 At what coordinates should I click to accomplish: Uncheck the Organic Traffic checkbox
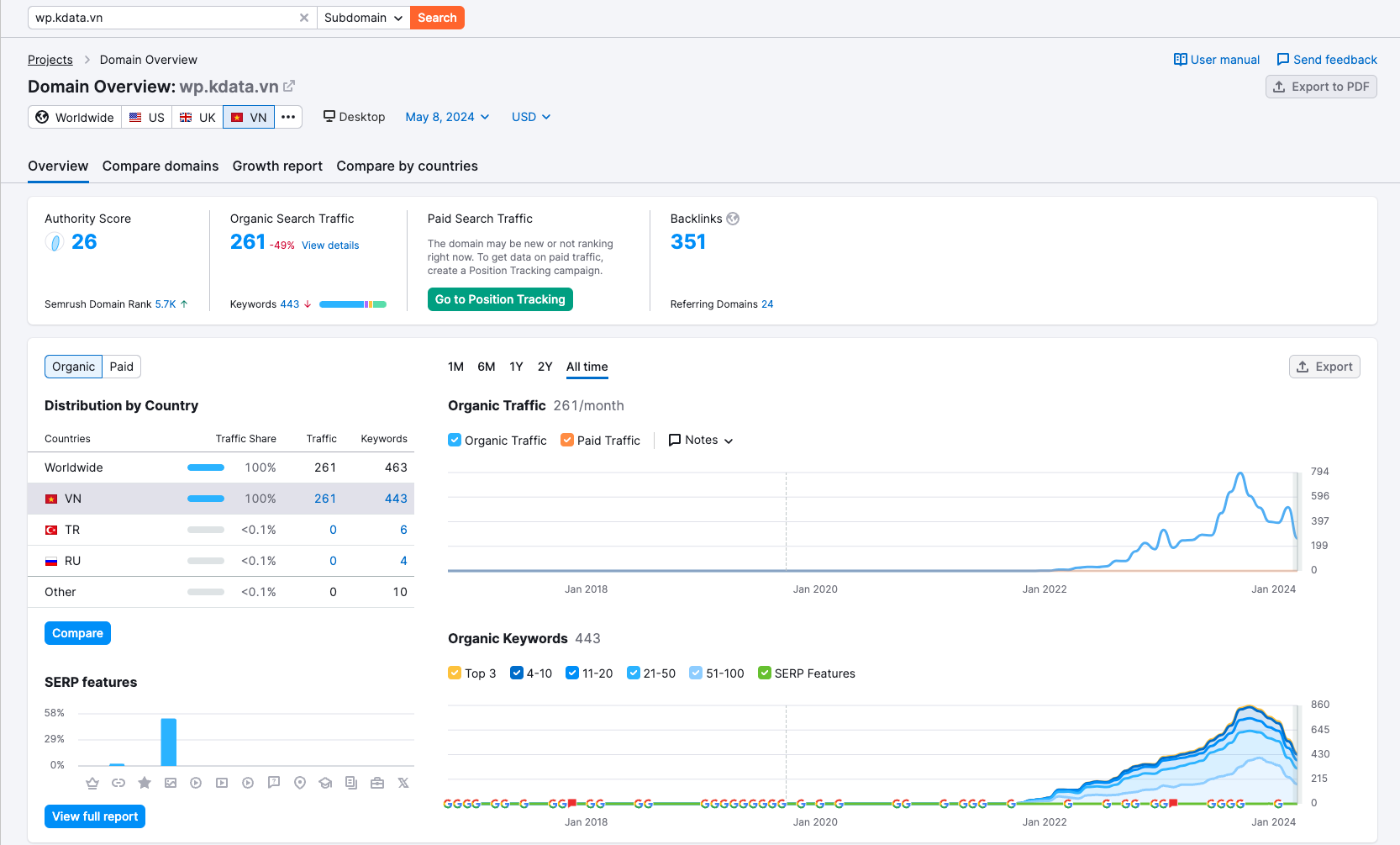click(x=455, y=440)
